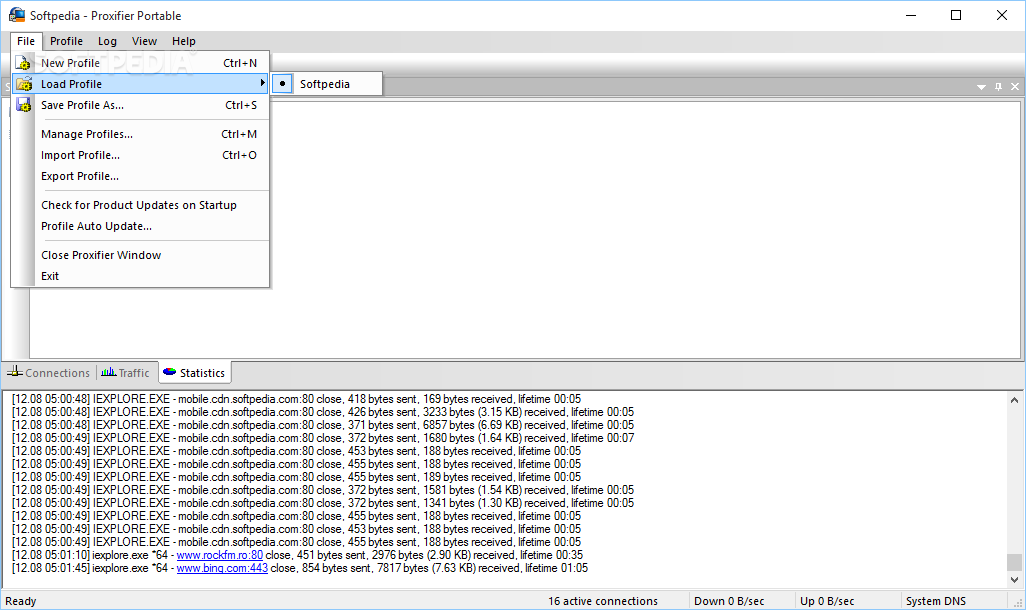Viewport: 1026px width, 610px height.
Task: Click log line with 1341 bytes received
Action: [x=323, y=503]
